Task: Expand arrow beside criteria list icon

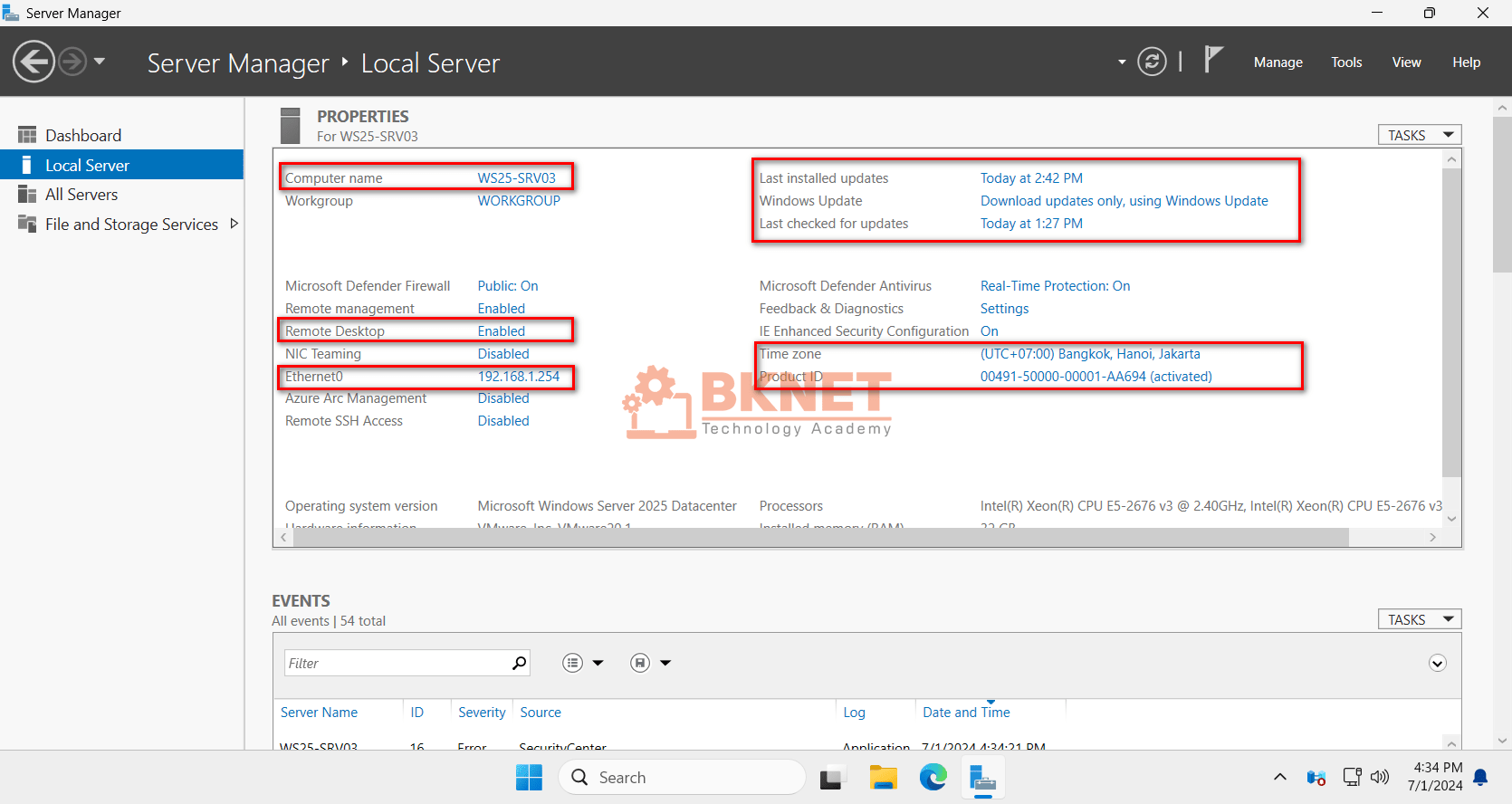Action: (x=598, y=663)
